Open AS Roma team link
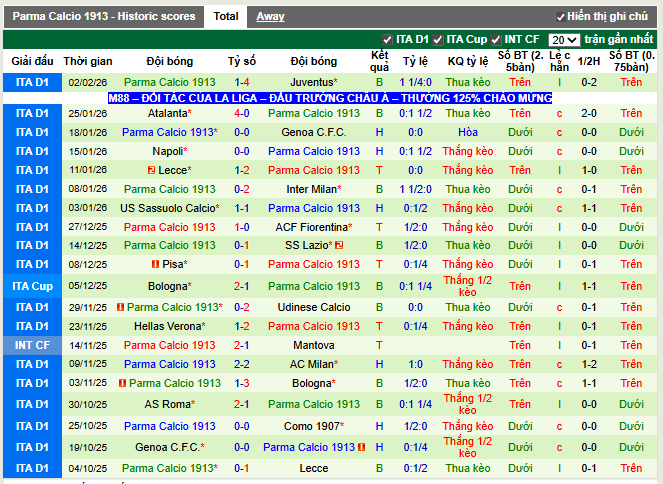The height and width of the screenshot is (484, 663). (x=168, y=405)
